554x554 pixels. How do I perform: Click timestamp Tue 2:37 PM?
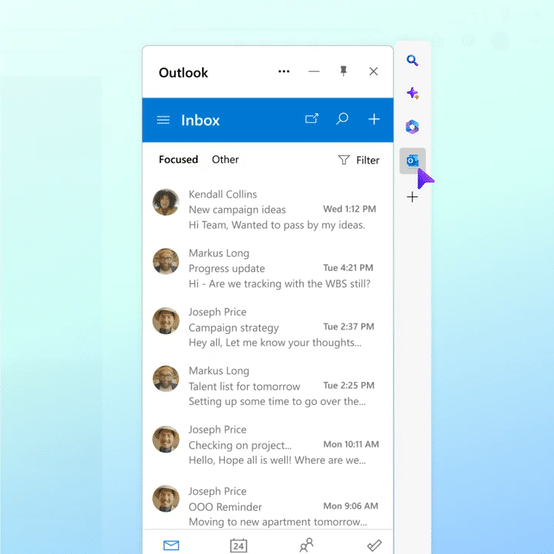(x=348, y=326)
